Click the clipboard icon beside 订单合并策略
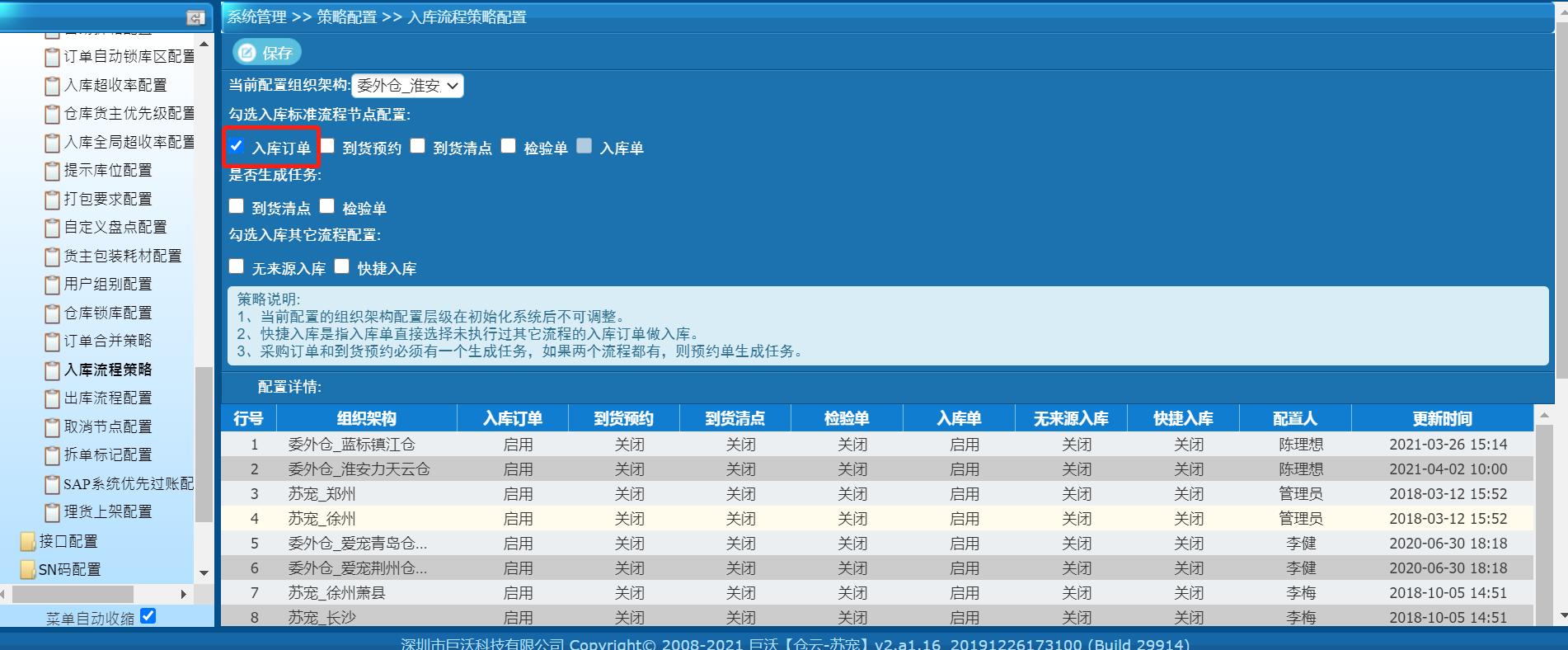 [52, 341]
